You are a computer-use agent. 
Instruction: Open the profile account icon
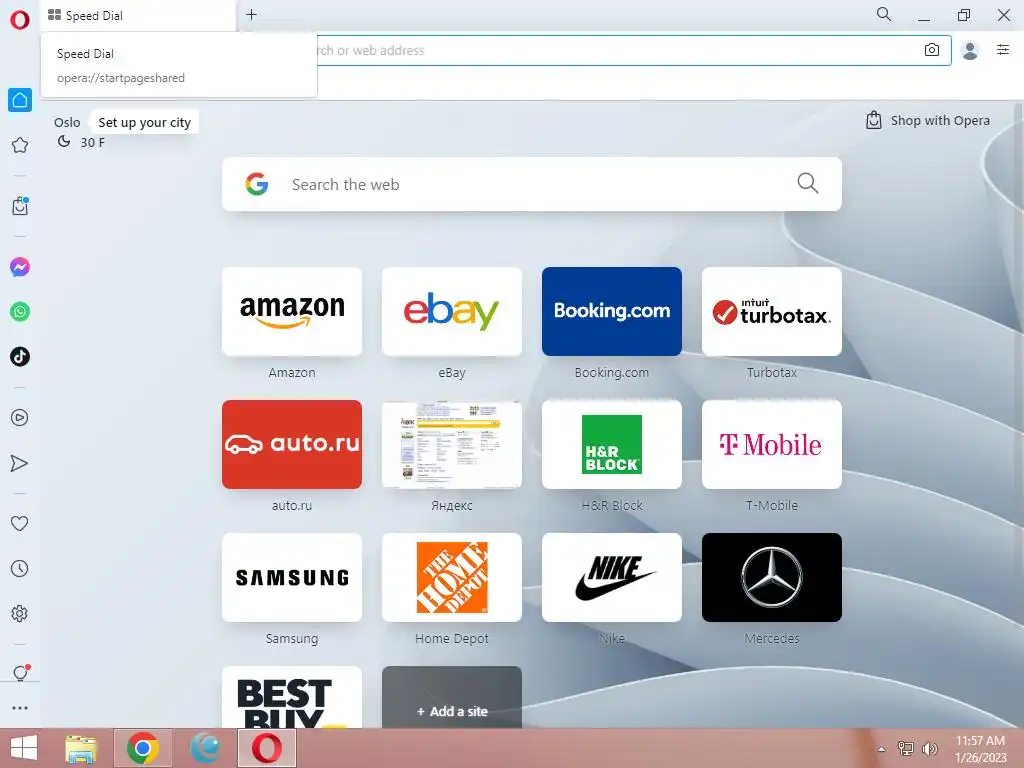tap(970, 50)
